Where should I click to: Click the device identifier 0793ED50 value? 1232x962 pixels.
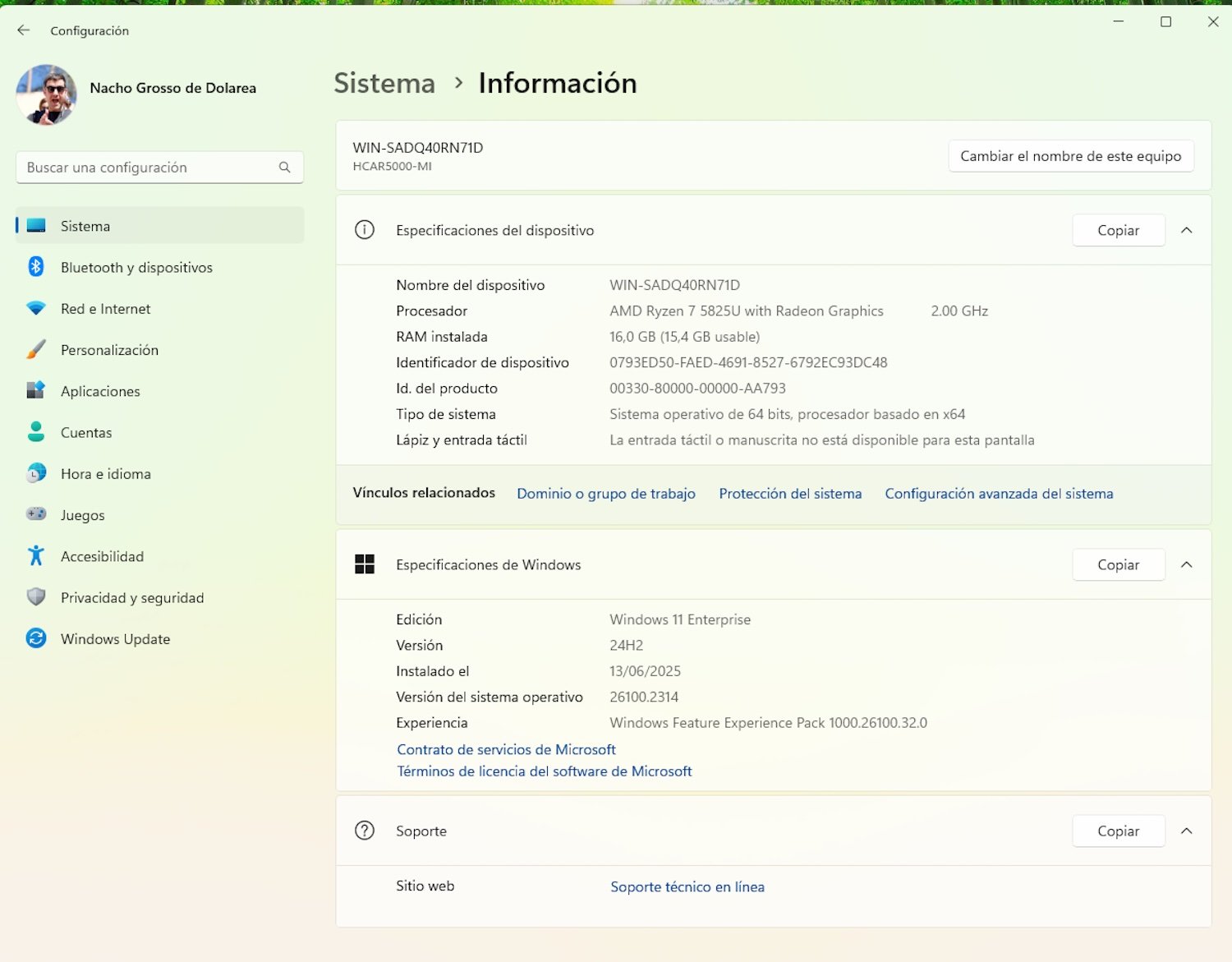pos(748,362)
